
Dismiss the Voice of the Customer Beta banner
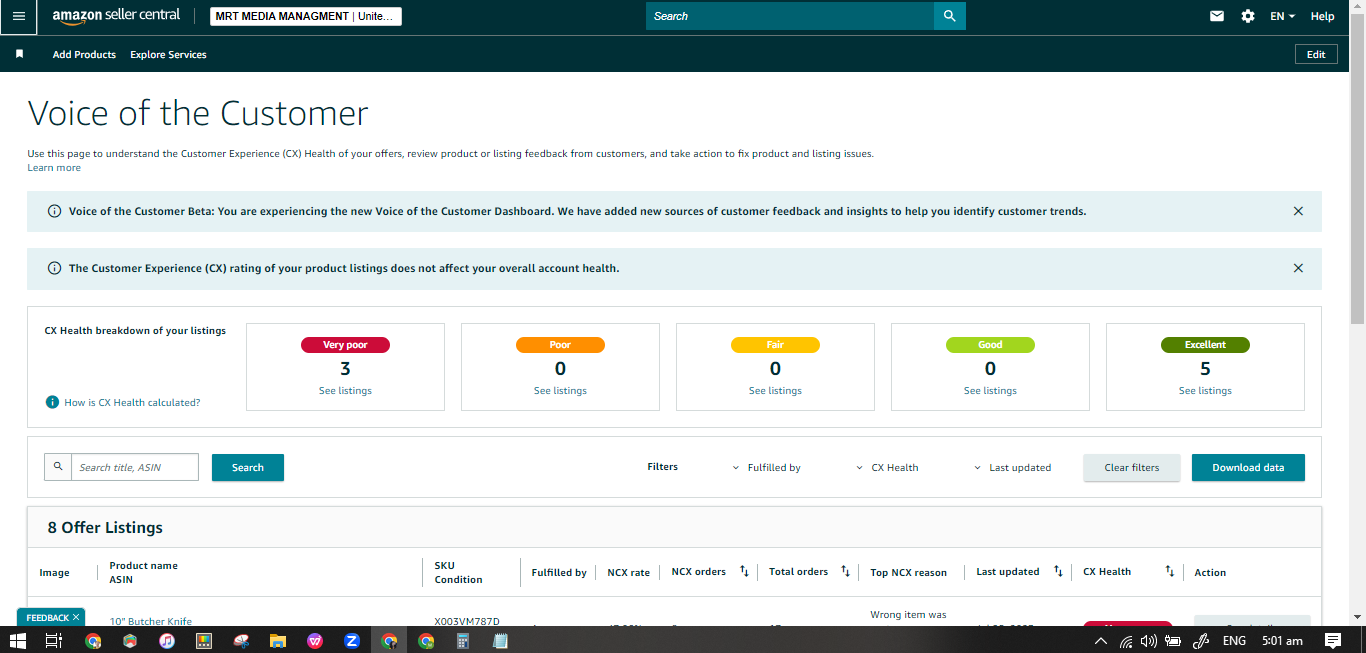click(x=1298, y=211)
